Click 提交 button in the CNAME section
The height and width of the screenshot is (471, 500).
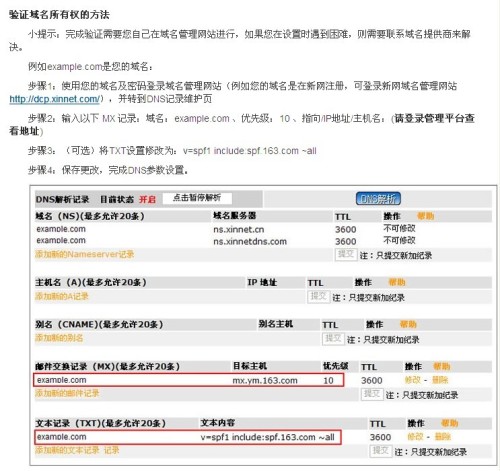point(333,339)
